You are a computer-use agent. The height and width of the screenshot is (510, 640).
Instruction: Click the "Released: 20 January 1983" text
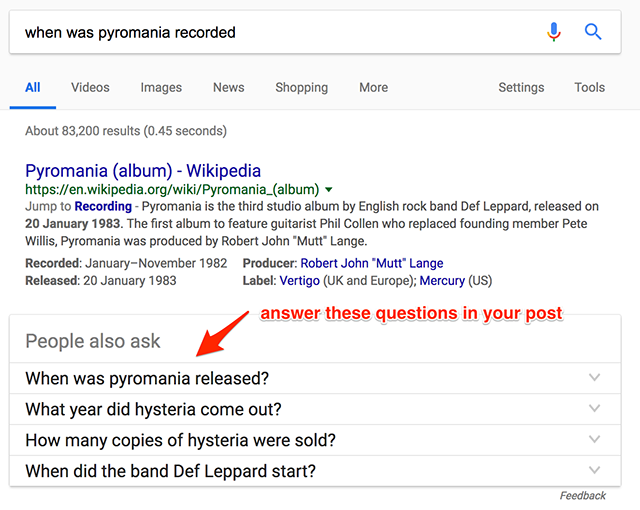[x=101, y=281]
